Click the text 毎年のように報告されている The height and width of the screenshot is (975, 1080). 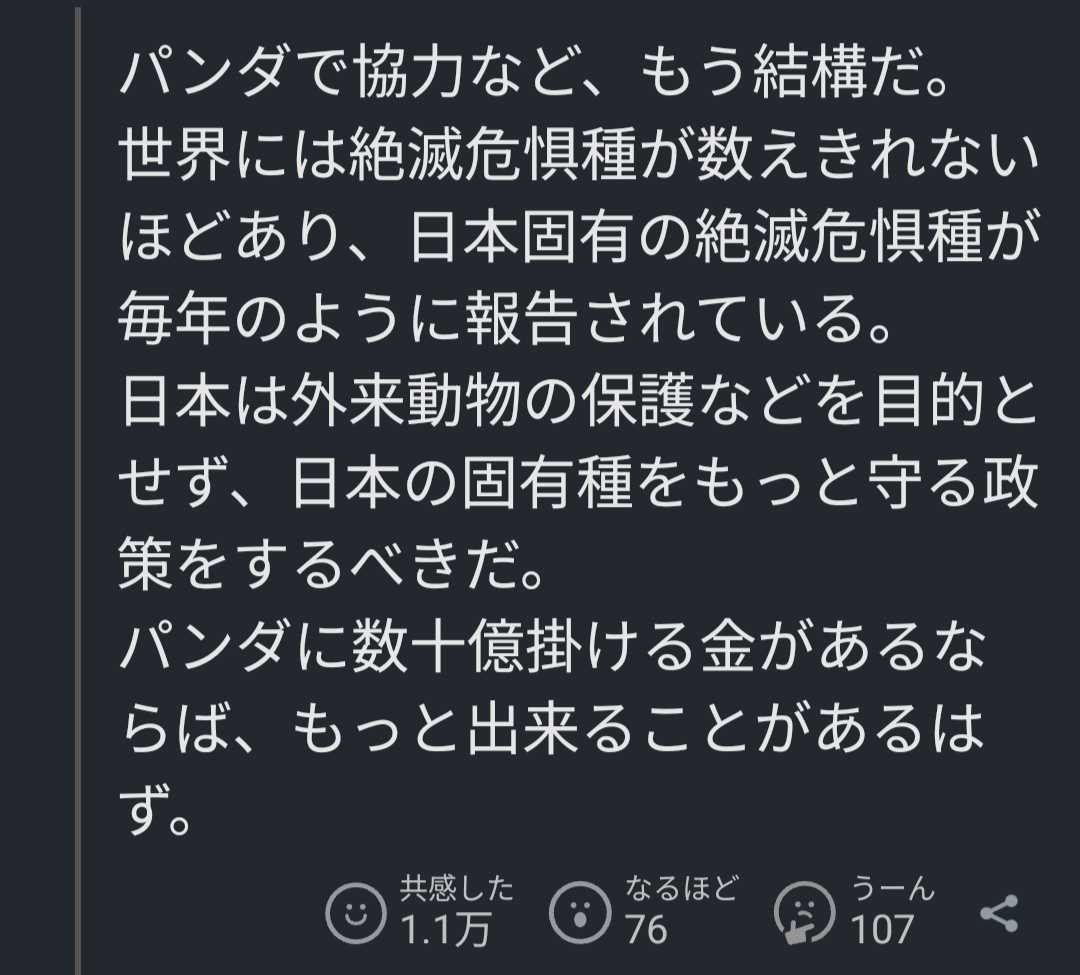point(505,318)
